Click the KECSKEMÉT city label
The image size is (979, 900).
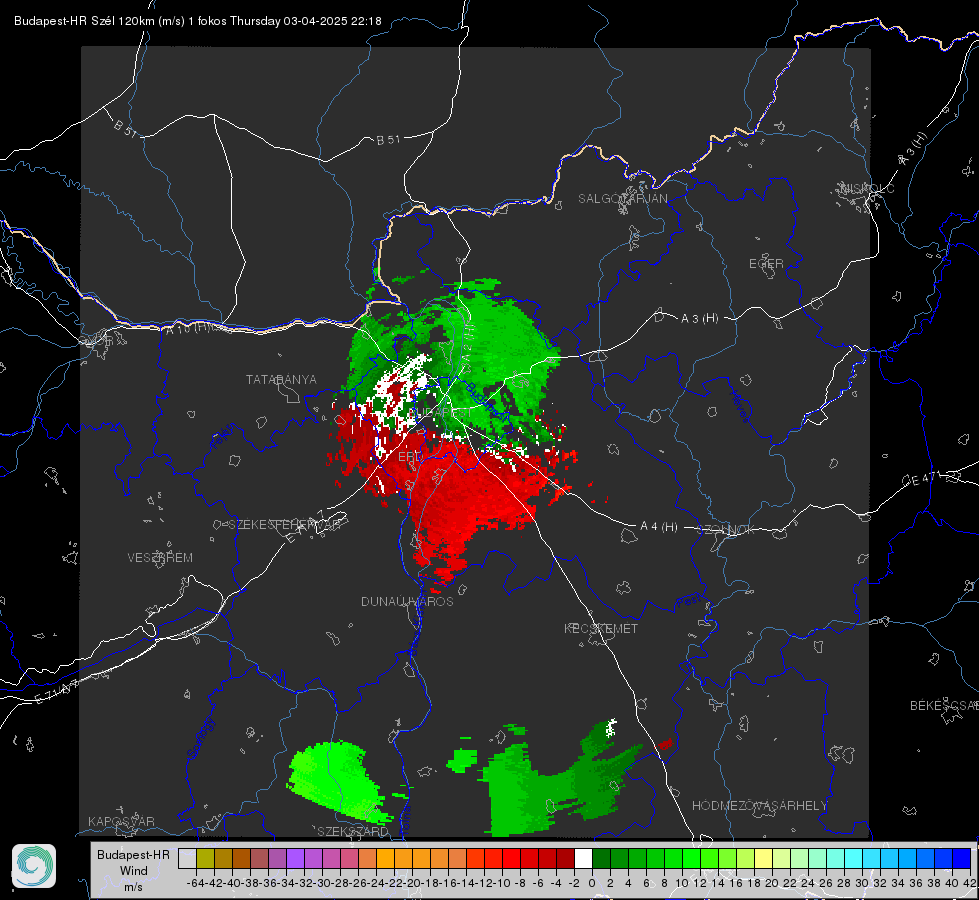[x=601, y=628]
